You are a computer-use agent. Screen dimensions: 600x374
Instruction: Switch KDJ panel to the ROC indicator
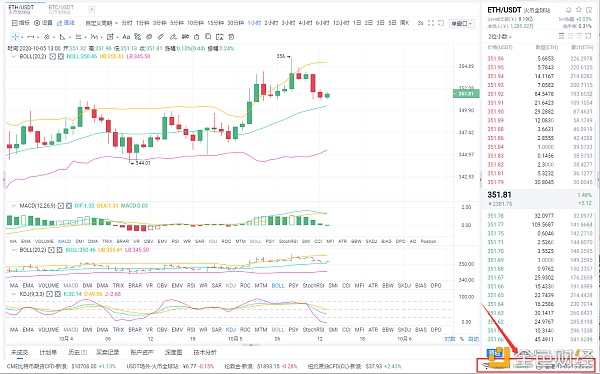click(245, 329)
